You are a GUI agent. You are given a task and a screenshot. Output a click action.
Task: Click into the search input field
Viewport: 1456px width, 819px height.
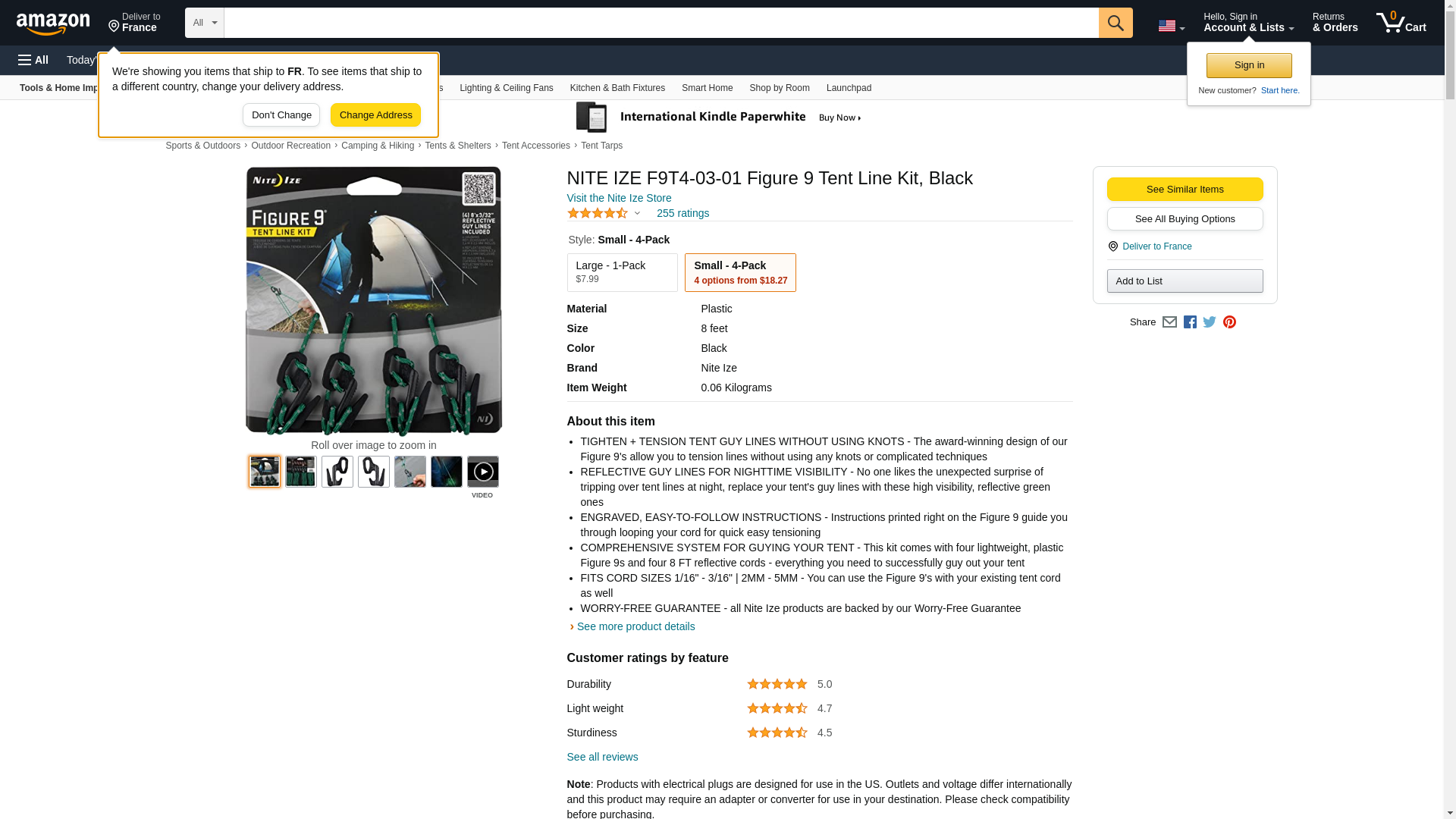(x=660, y=23)
